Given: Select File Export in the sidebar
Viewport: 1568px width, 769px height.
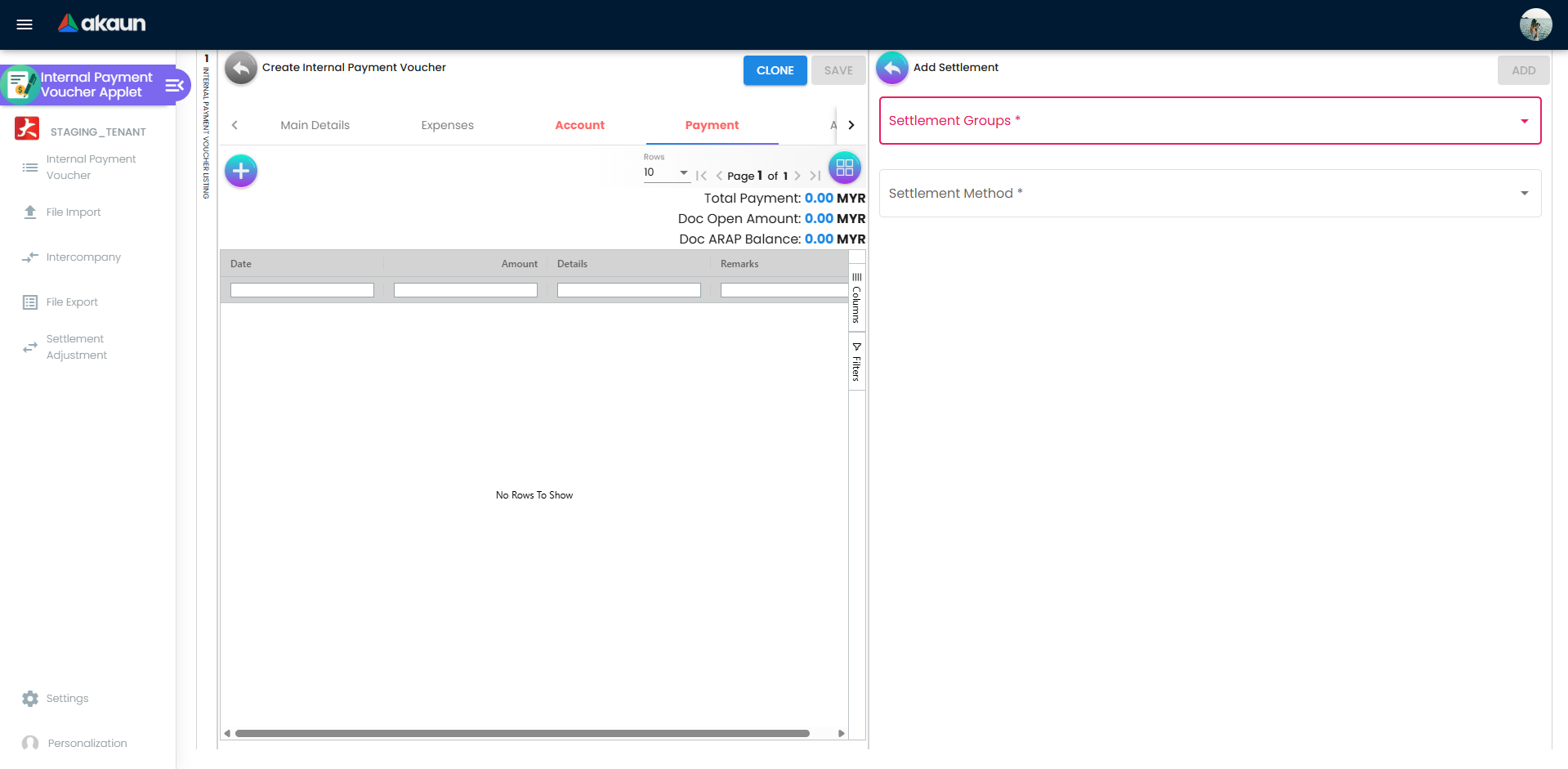Looking at the screenshot, I should [70, 302].
